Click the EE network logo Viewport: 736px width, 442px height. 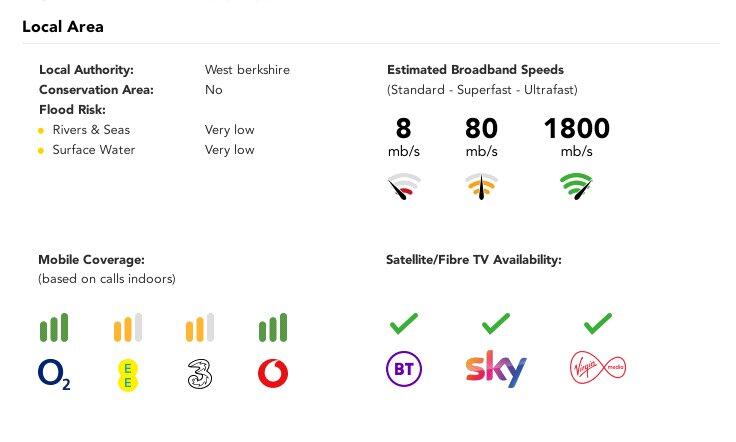127,374
